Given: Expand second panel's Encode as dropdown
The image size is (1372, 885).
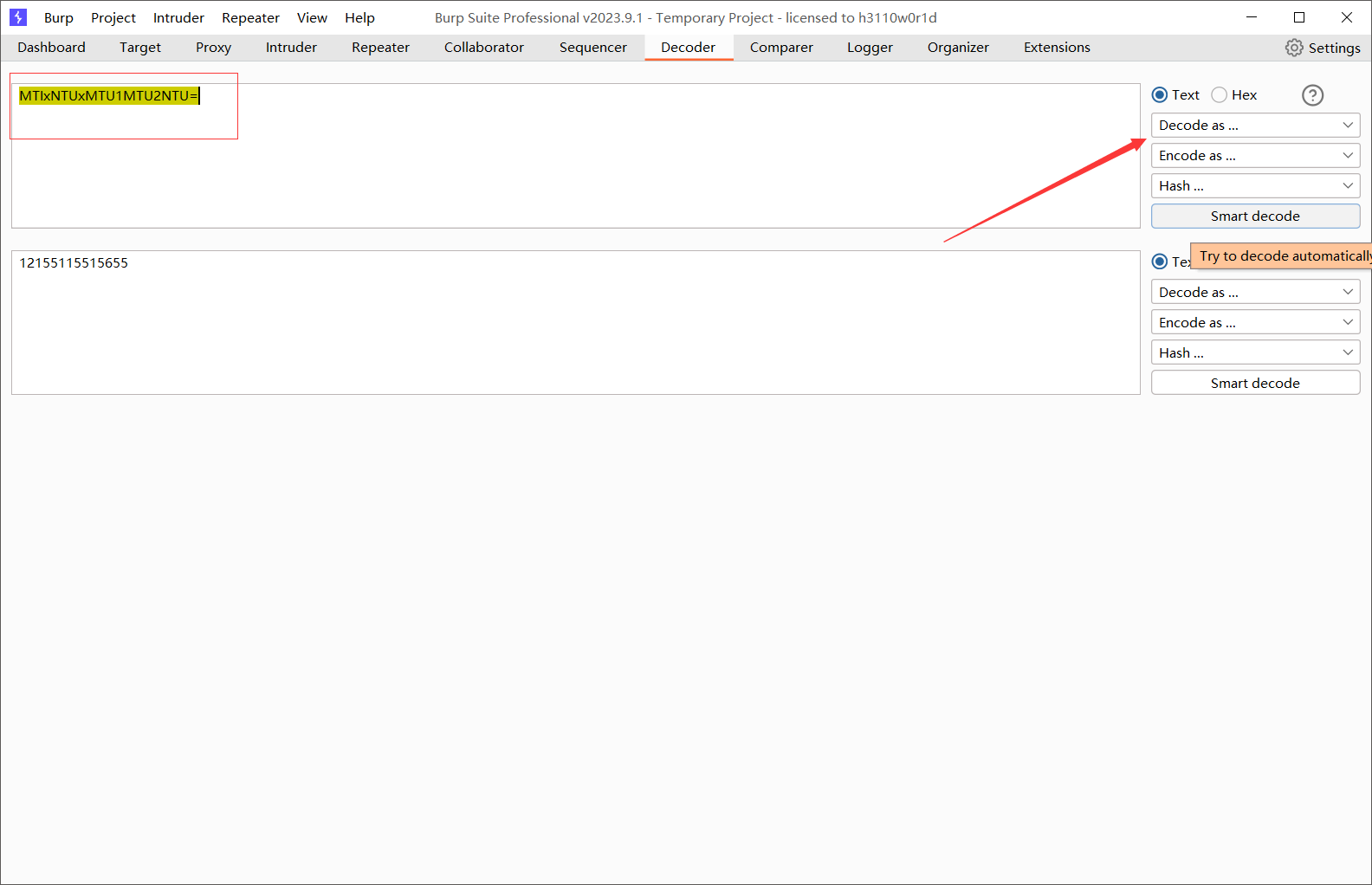Looking at the screenshot, I should 1255,323.
